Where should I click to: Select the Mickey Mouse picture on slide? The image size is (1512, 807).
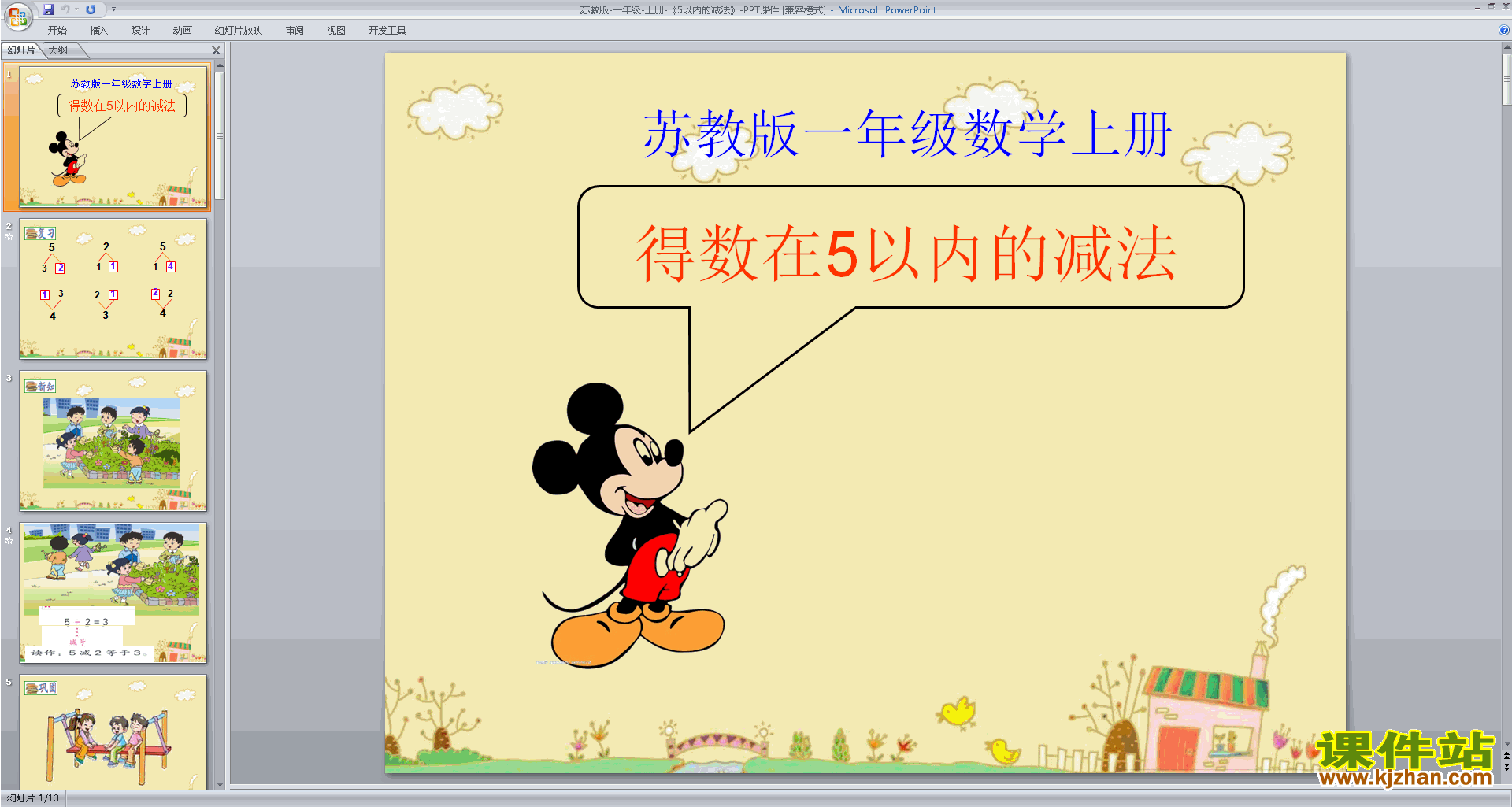coord(630,525)
